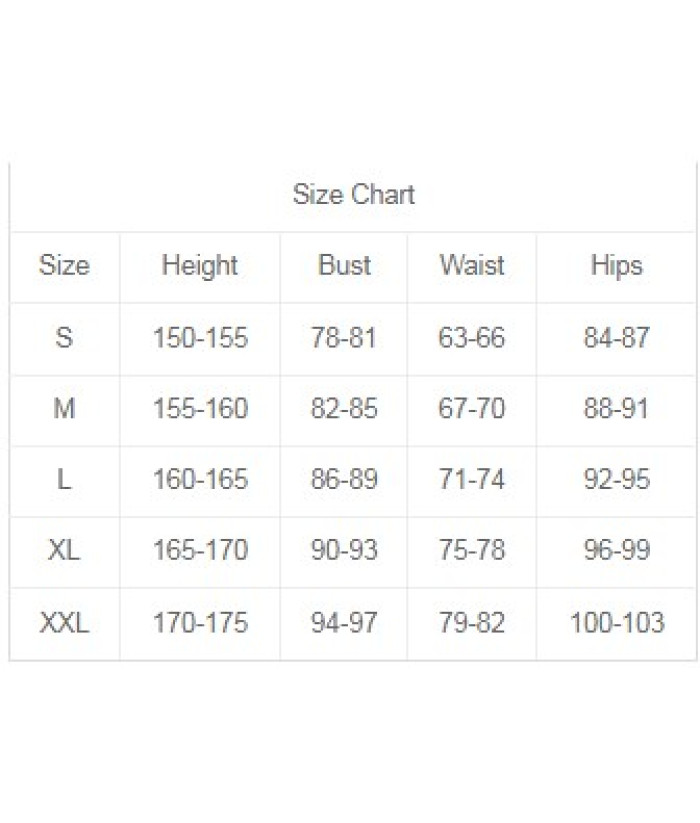Image resolution: width=700 pixels, height=823 pixels.
Task: Click height cell 150-155
Action: (x=200, y=337)
